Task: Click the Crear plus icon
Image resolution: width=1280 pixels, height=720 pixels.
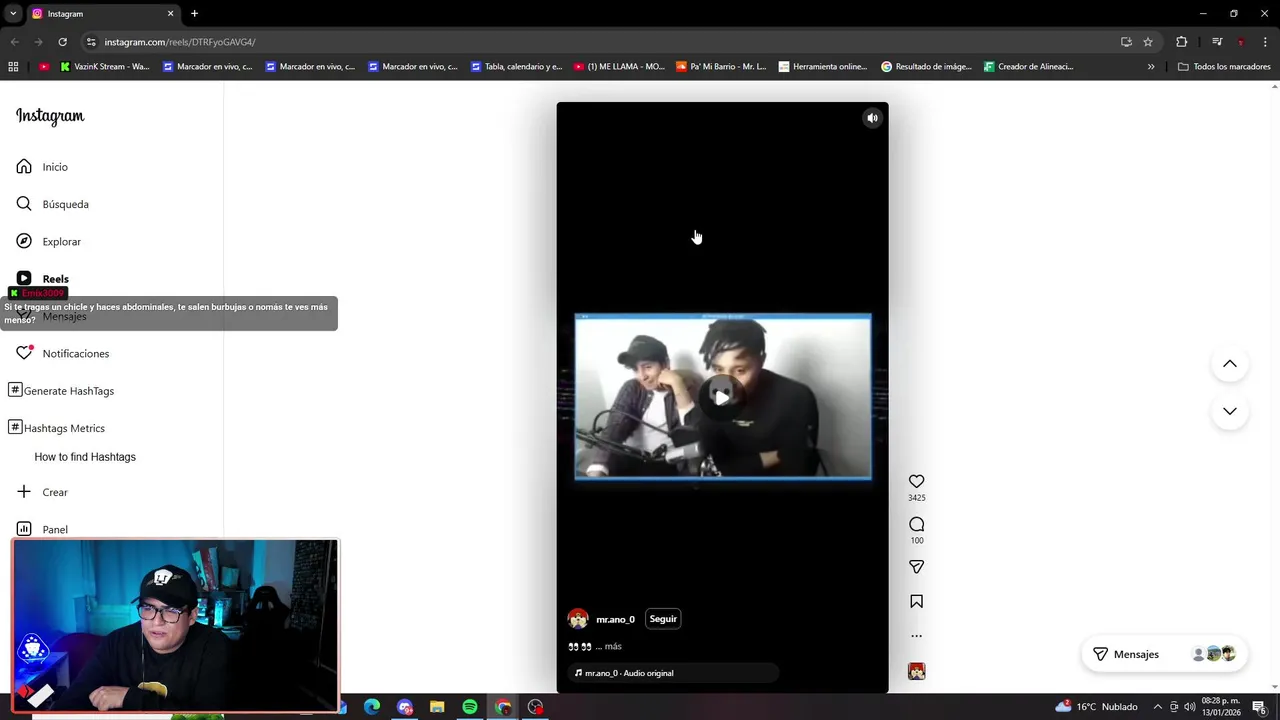Action: click(24, 492)
